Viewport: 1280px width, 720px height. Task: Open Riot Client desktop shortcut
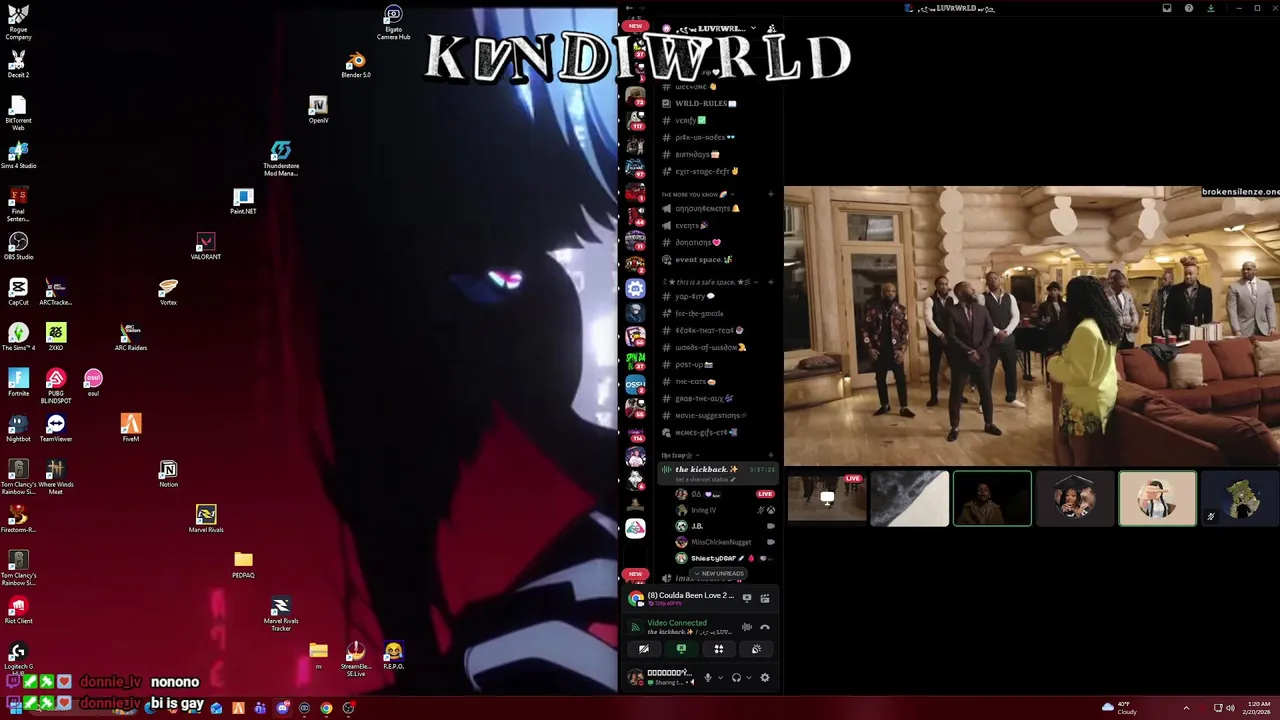point(18,610)
